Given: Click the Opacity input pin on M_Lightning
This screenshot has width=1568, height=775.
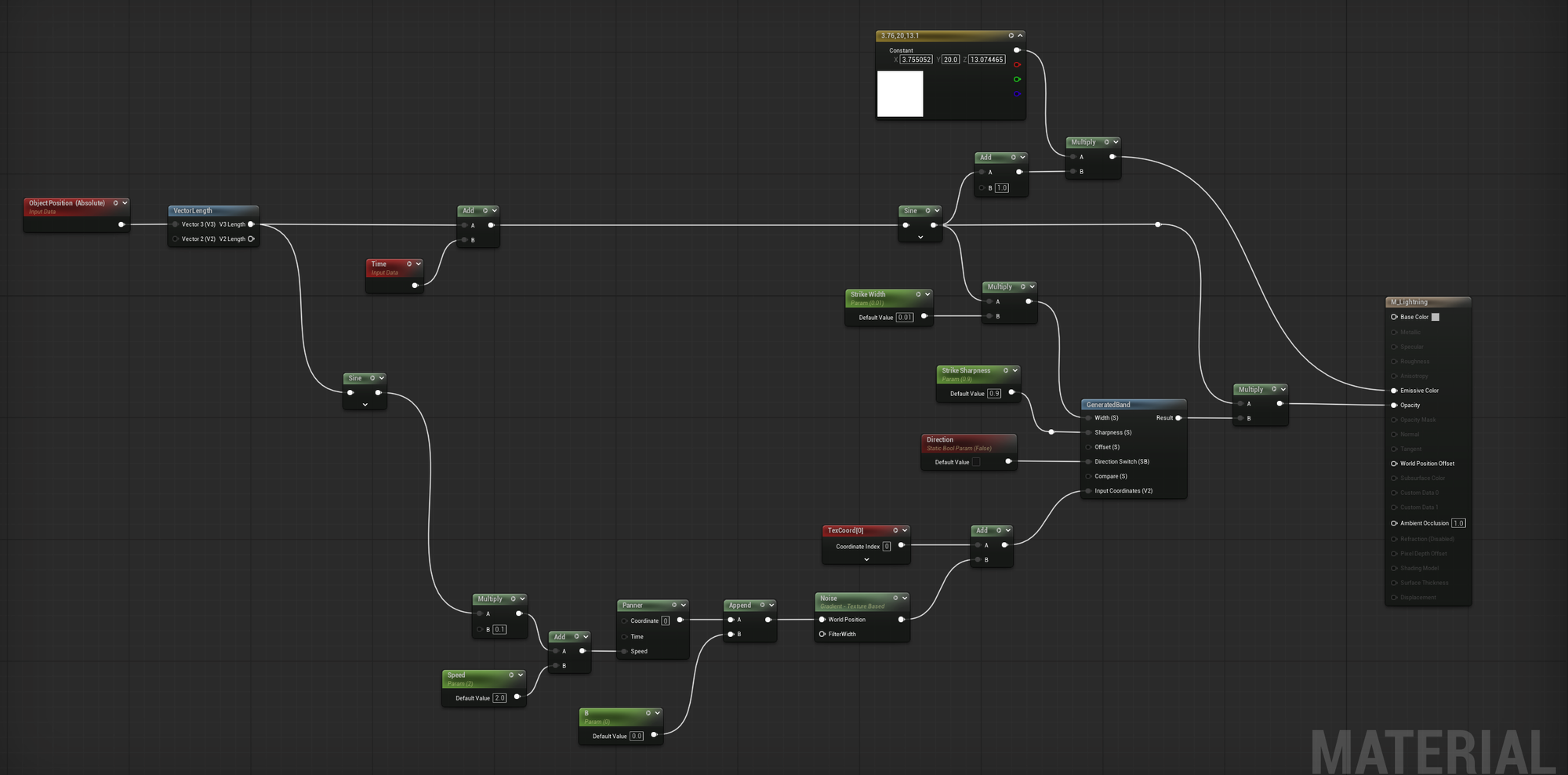Looking at the screenshot, I should tap(1394, 406).
